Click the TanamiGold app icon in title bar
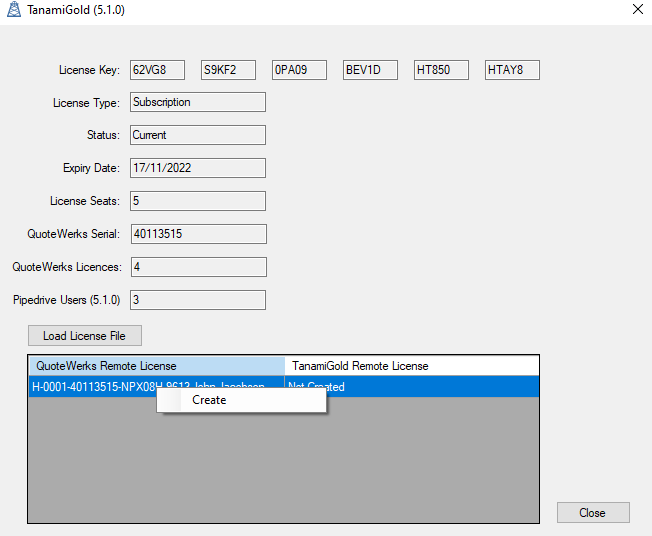The image size is (652, 536). [x=14, y=10]
